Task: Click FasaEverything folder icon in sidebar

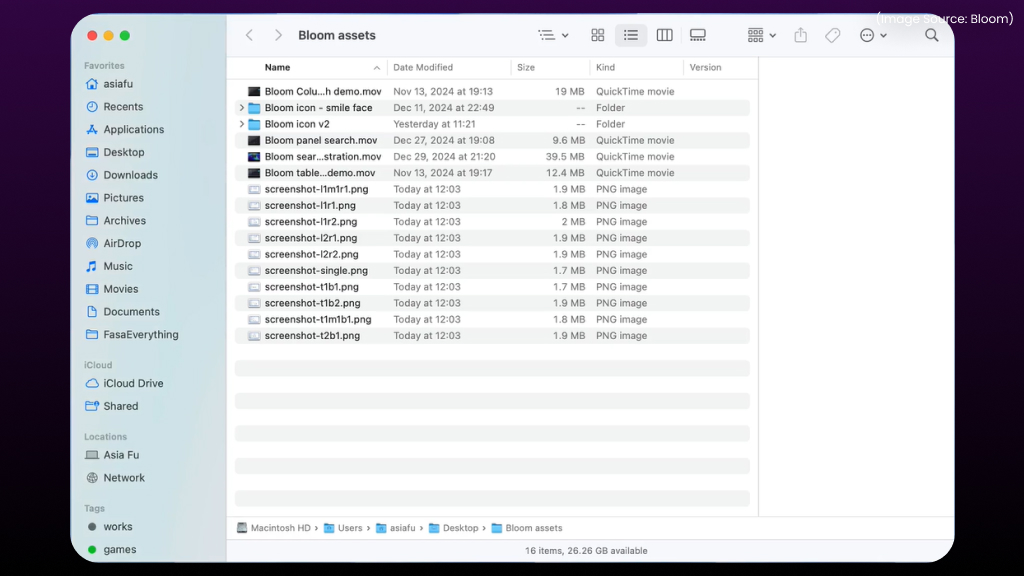Action: point(92,334)
